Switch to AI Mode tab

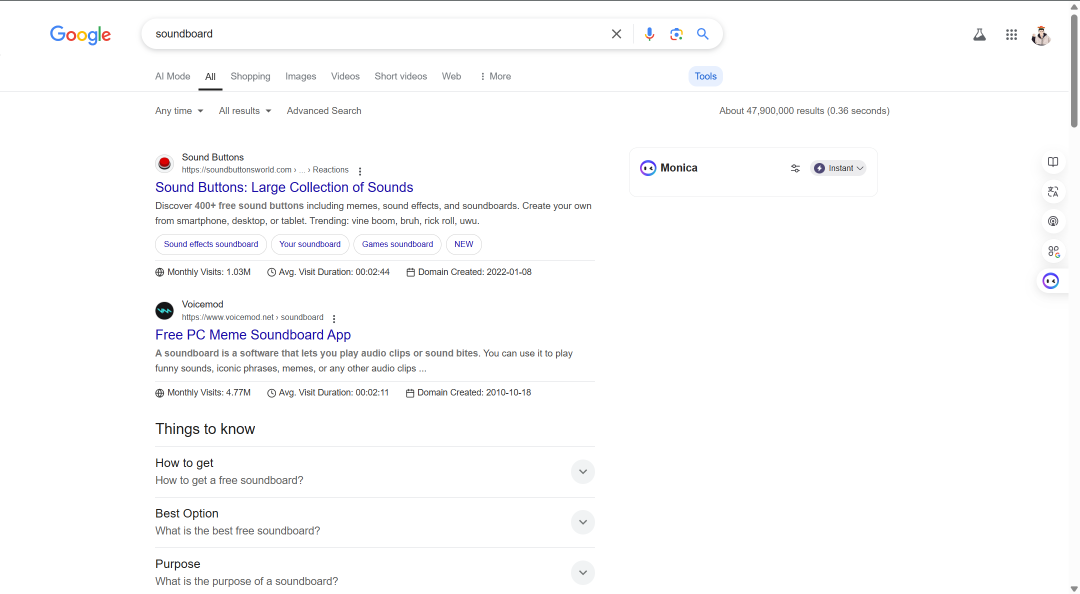[x=172, y=76]
